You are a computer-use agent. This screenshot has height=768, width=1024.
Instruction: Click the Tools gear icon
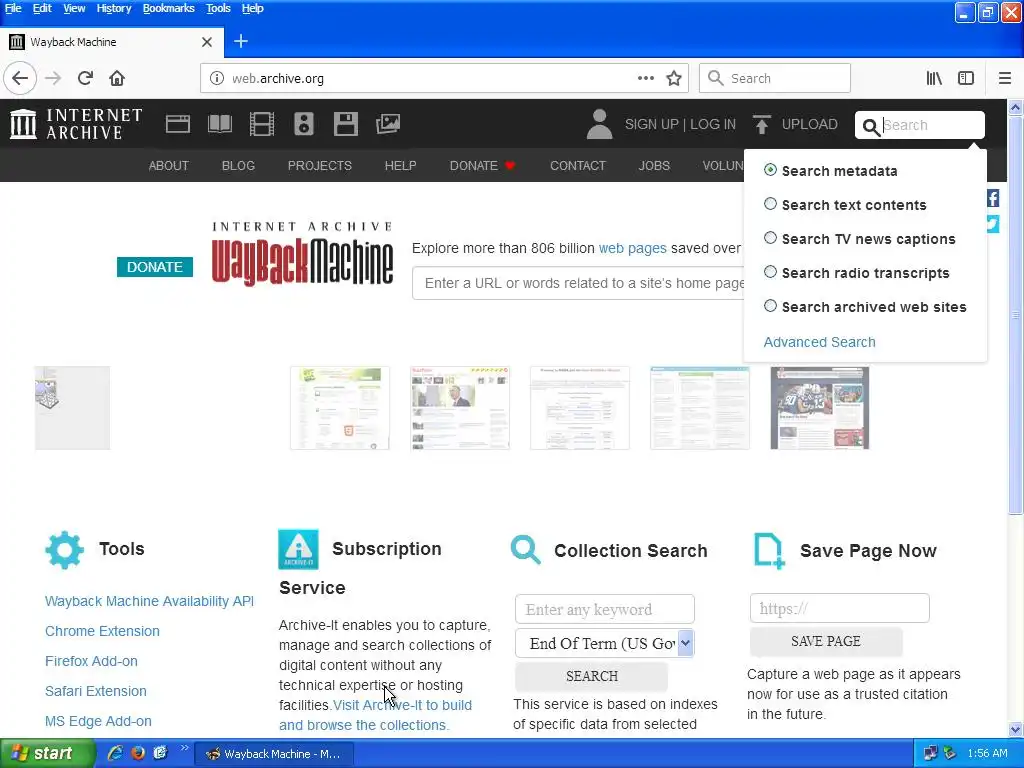click(65, 550)
